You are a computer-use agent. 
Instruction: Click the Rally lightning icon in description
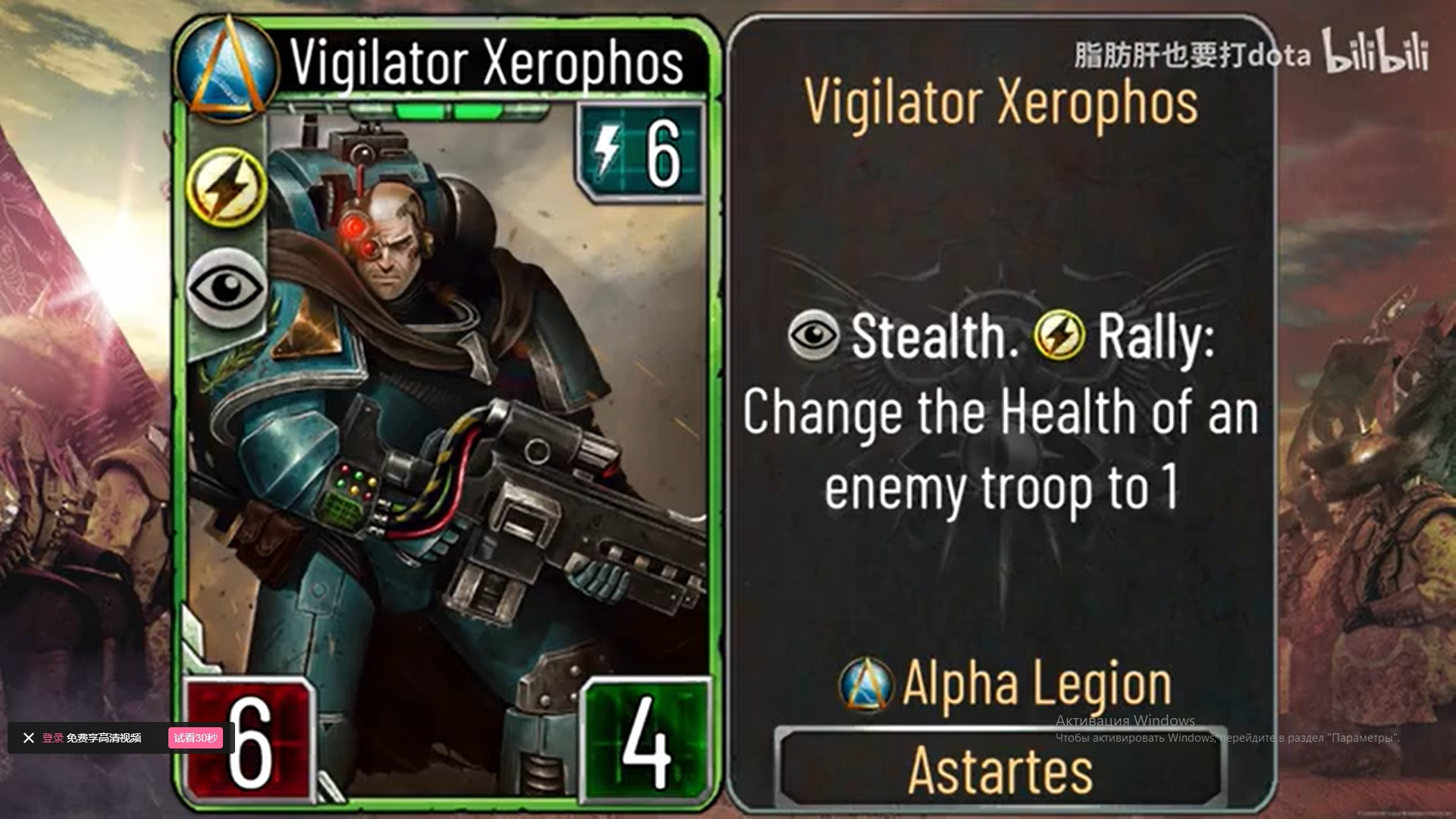click(x=1059, y=335)
